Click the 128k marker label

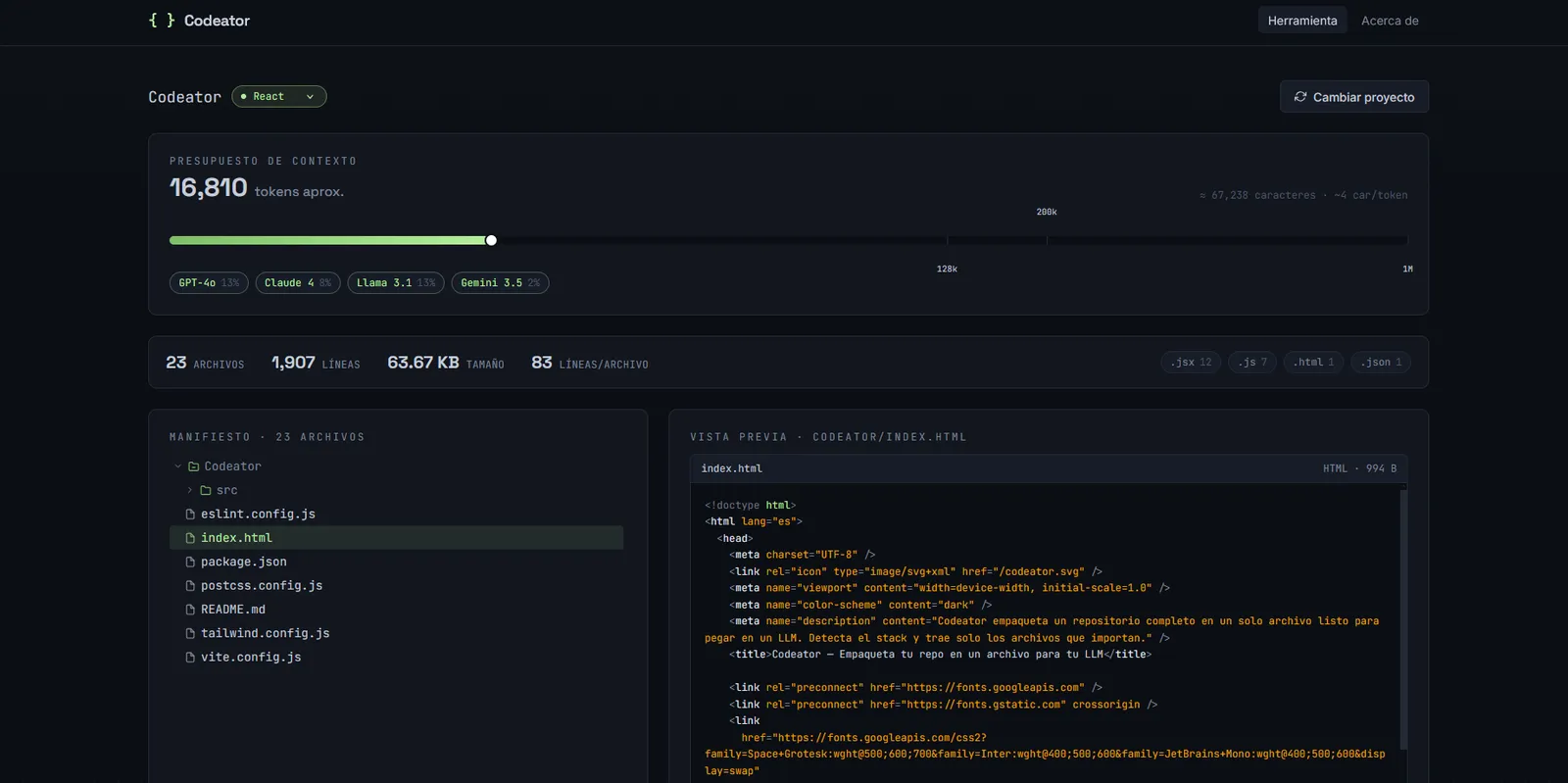tap(947, 269)
